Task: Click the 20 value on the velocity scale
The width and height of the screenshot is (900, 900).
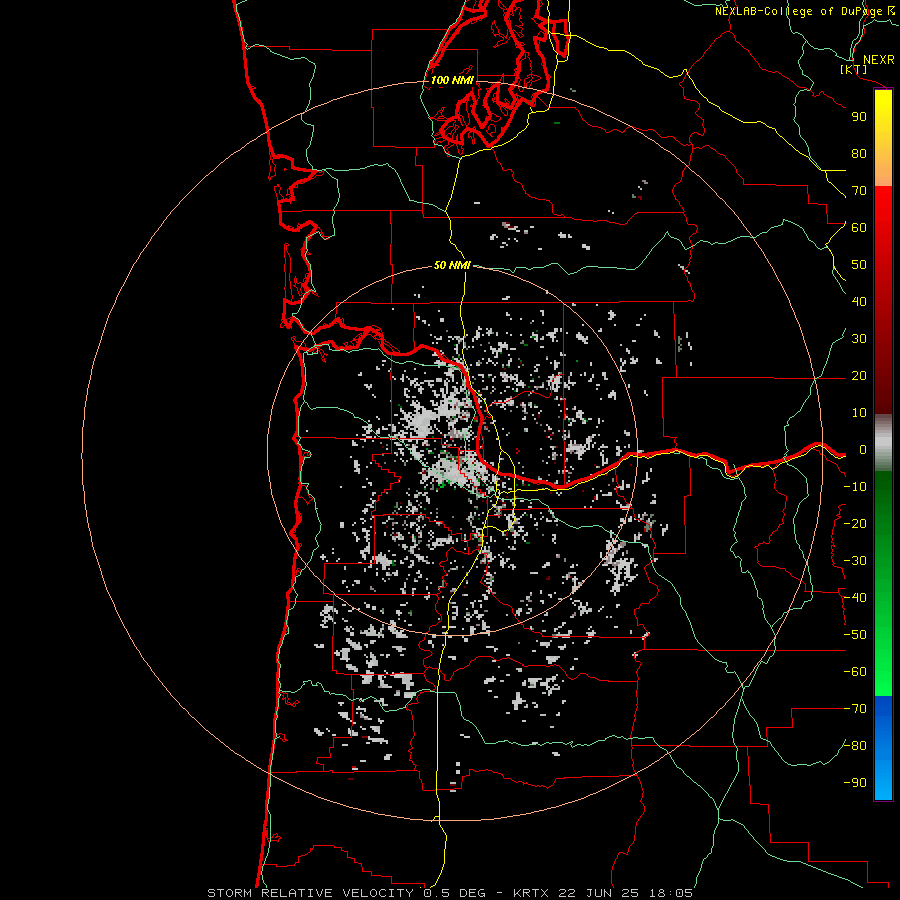Action: click(x=859, y=376)
